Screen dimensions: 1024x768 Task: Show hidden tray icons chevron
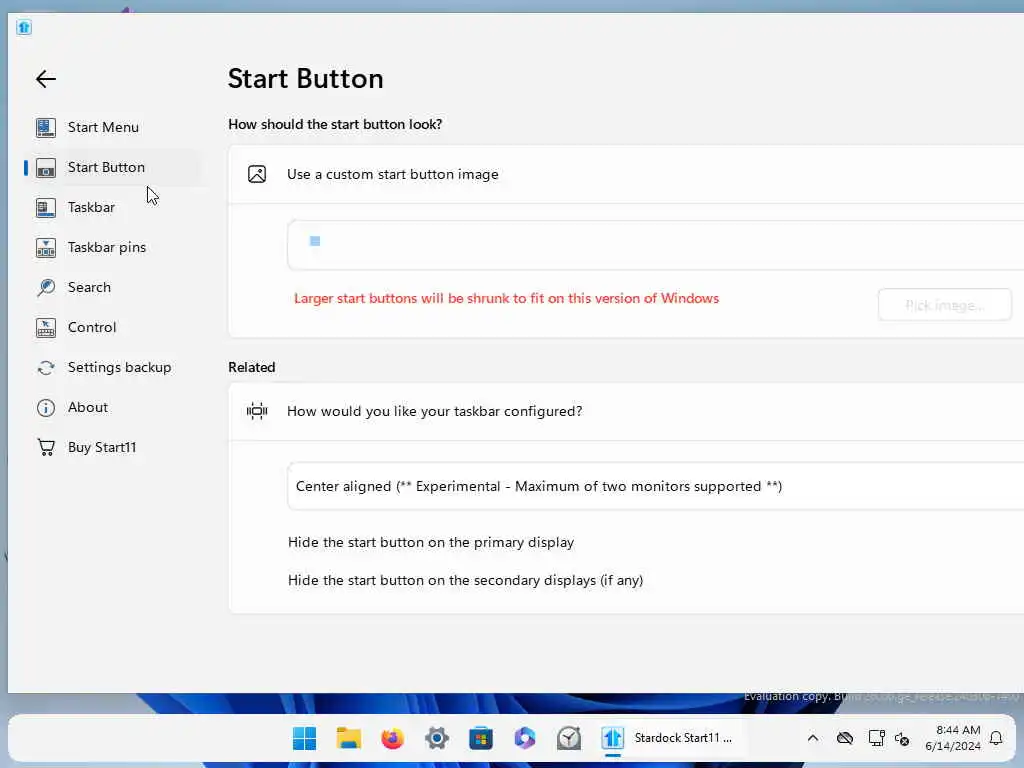[x=812, y=739]
